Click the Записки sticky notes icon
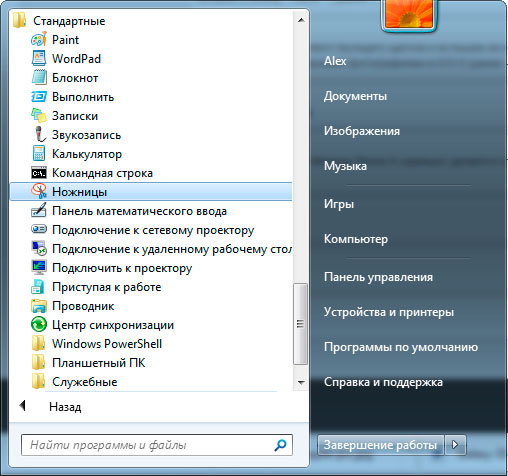The height and width of the screenshot is (476, 508). coord(39,116)
